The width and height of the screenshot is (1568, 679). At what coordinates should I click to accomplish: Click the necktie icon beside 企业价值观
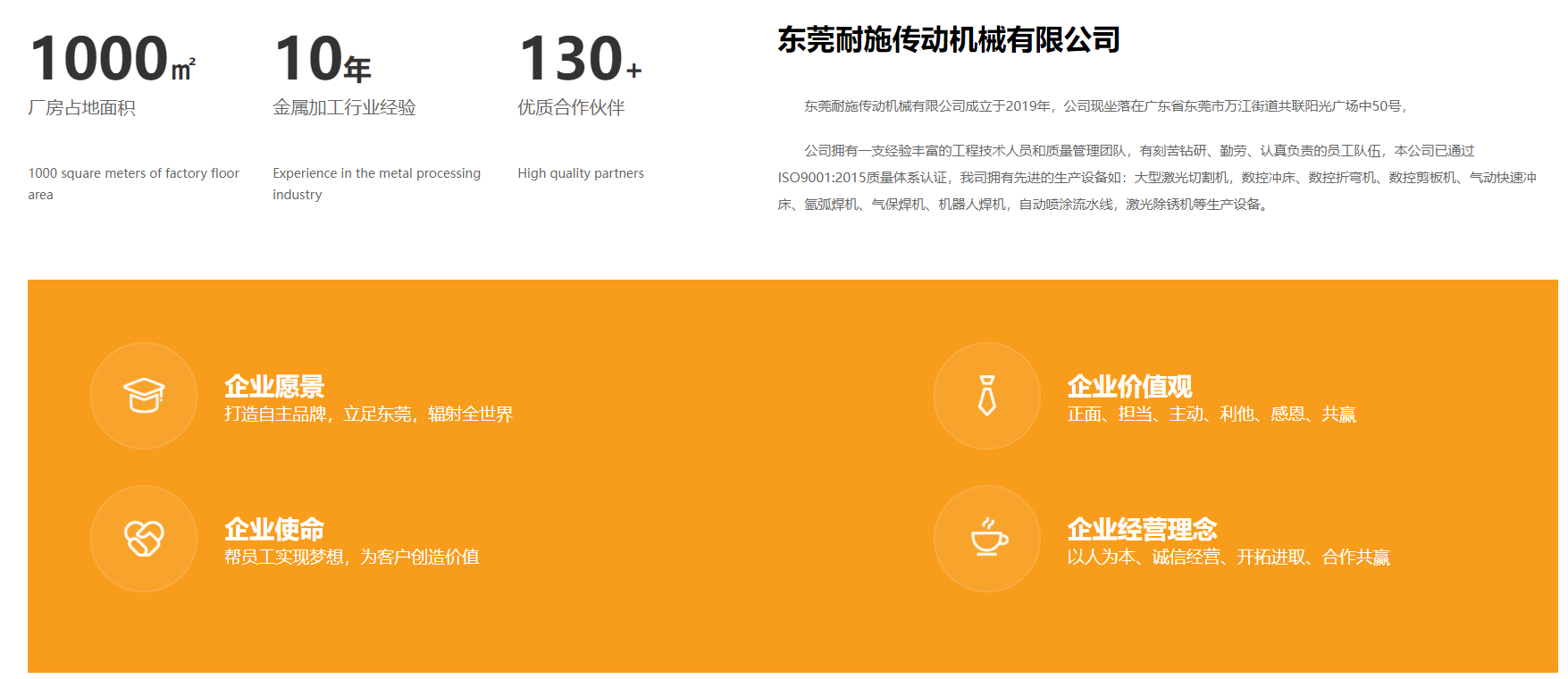tap(987, 396)
